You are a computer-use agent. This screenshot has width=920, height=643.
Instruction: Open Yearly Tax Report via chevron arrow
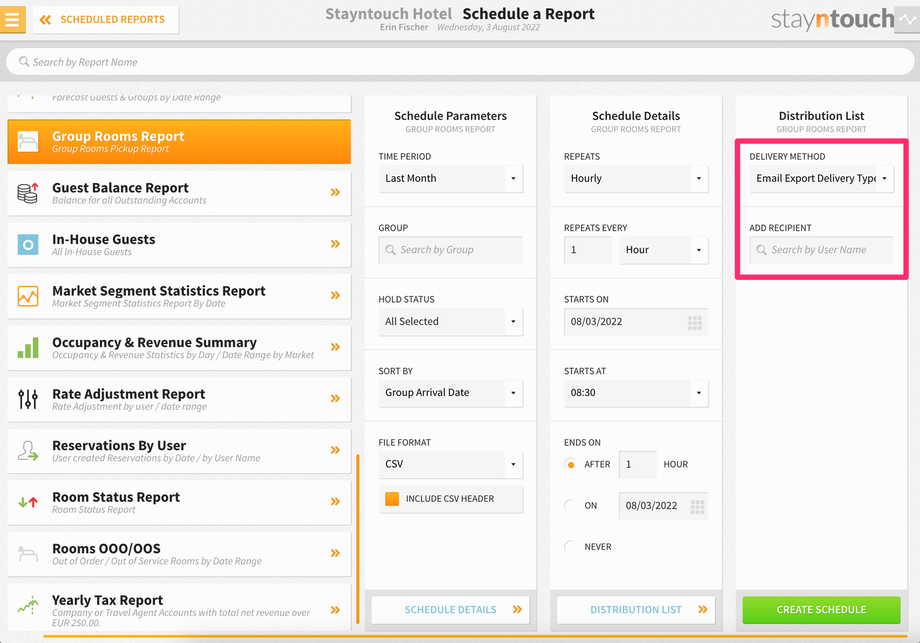(x=335, y=610)
